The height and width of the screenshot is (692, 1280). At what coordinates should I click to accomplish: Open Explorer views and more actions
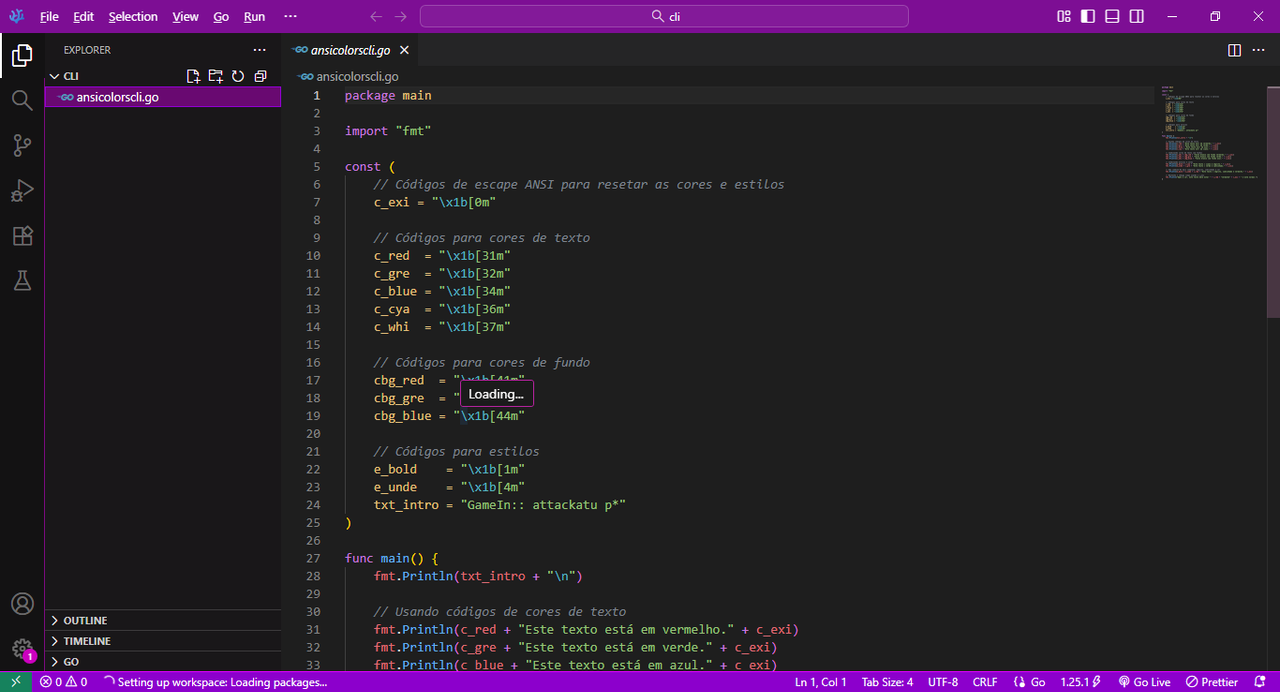pyautogui.click(x=260, y=50)
